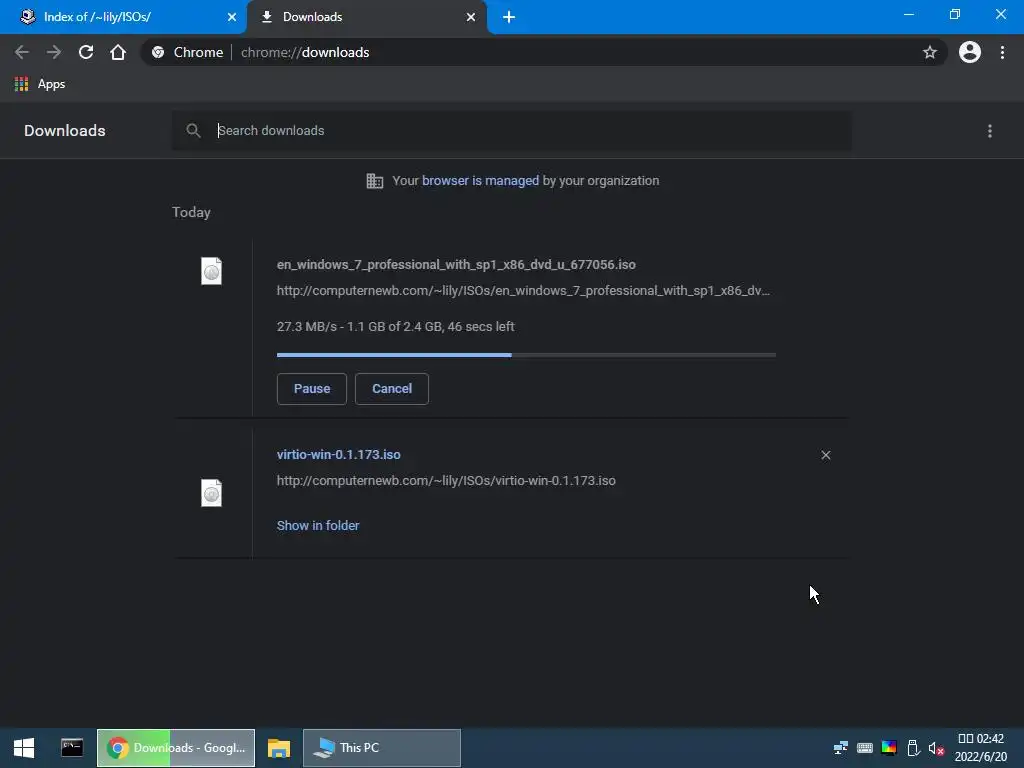Click the virtio-win-0.1.173.iso source URL

point(446,481)
